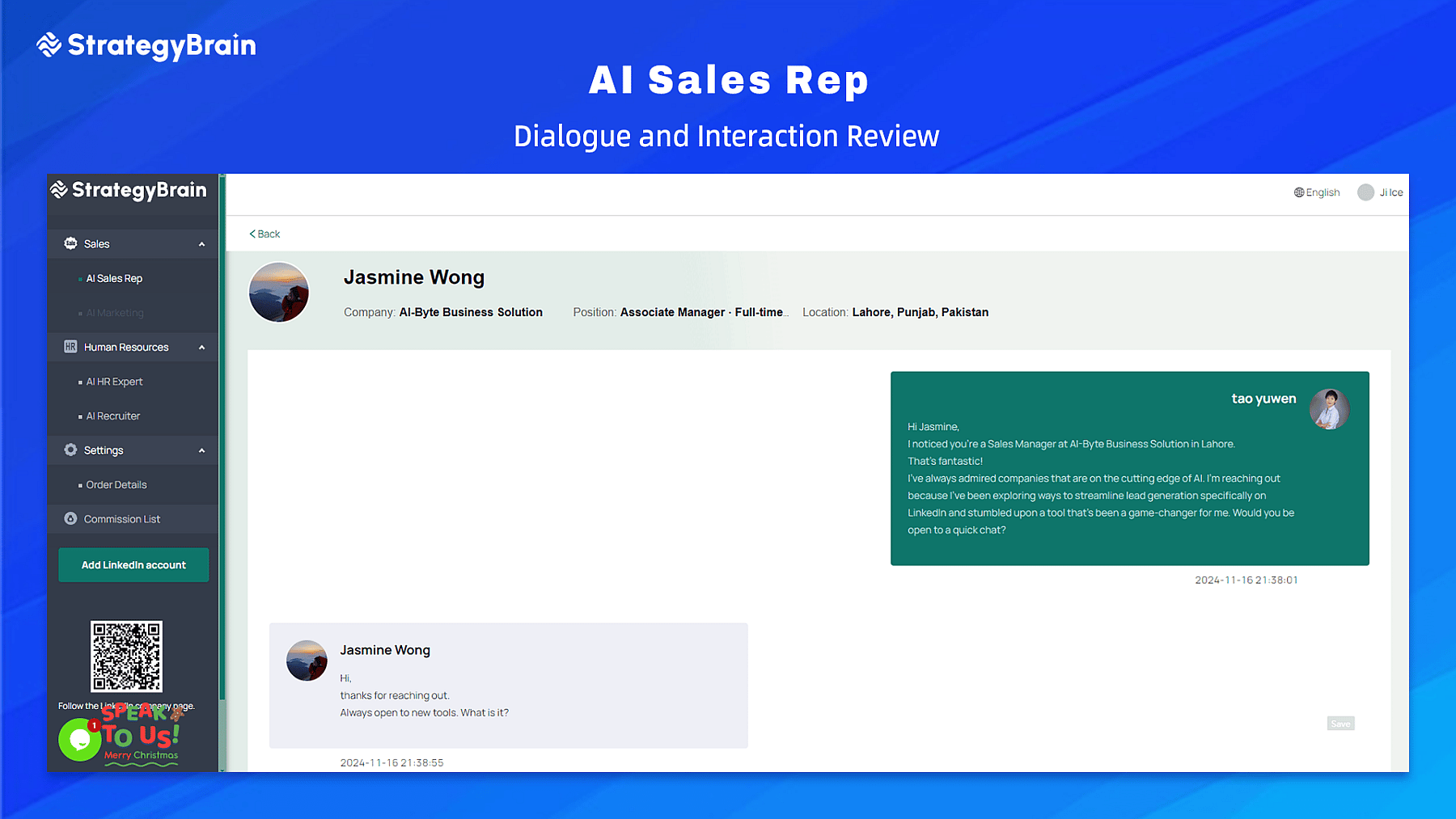The image size is (1456, 819).
Task: Collapse the Settings section chevron
Action: (x=202, y=450)
